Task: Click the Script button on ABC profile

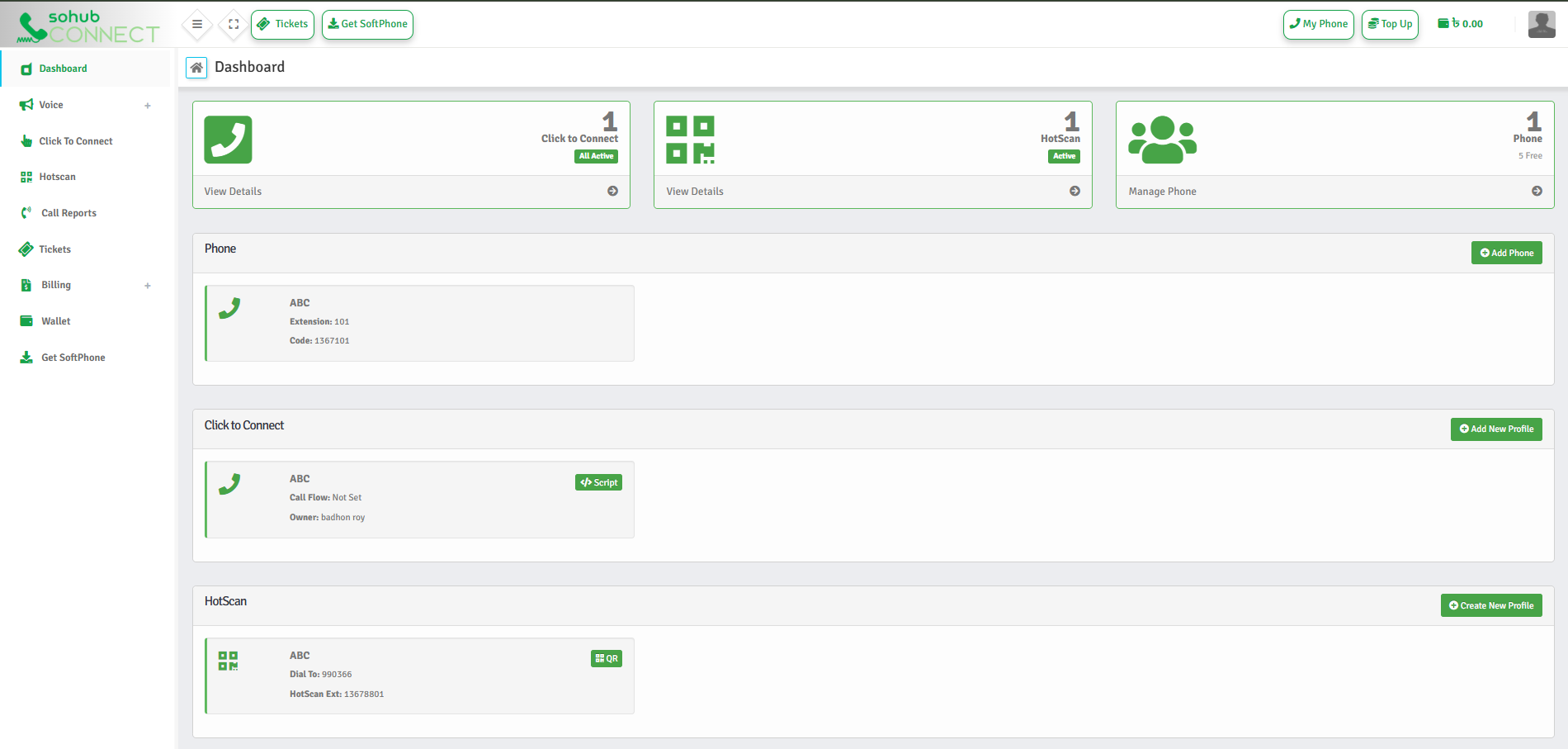Action: (x=598, y=481)
